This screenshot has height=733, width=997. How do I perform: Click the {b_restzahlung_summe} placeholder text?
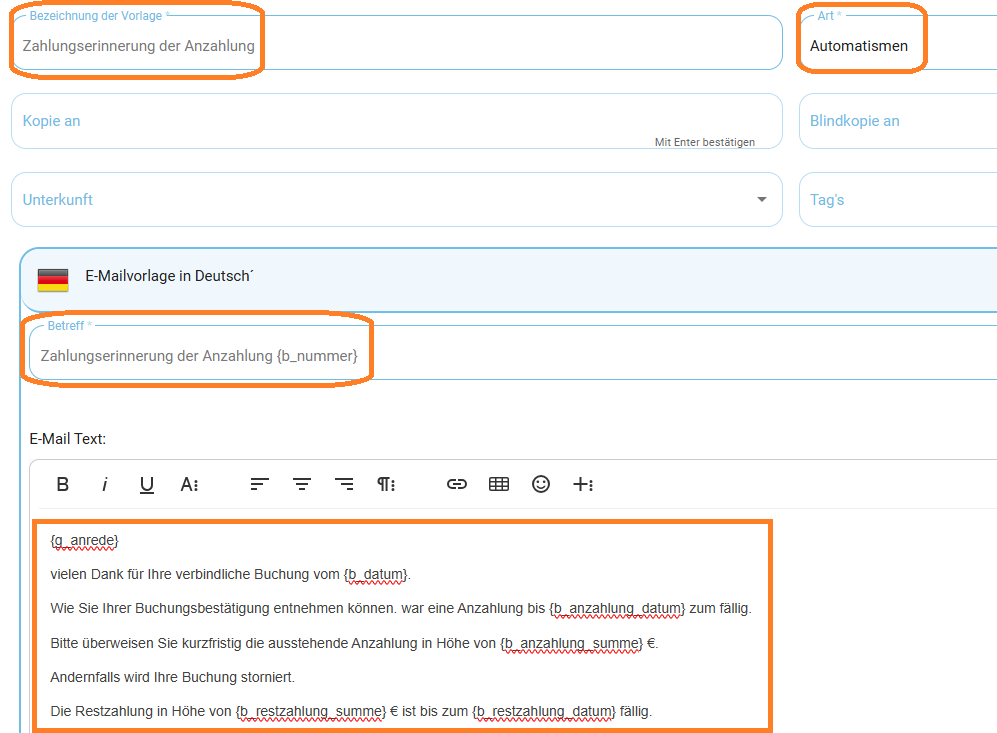(x=311, y=711)
